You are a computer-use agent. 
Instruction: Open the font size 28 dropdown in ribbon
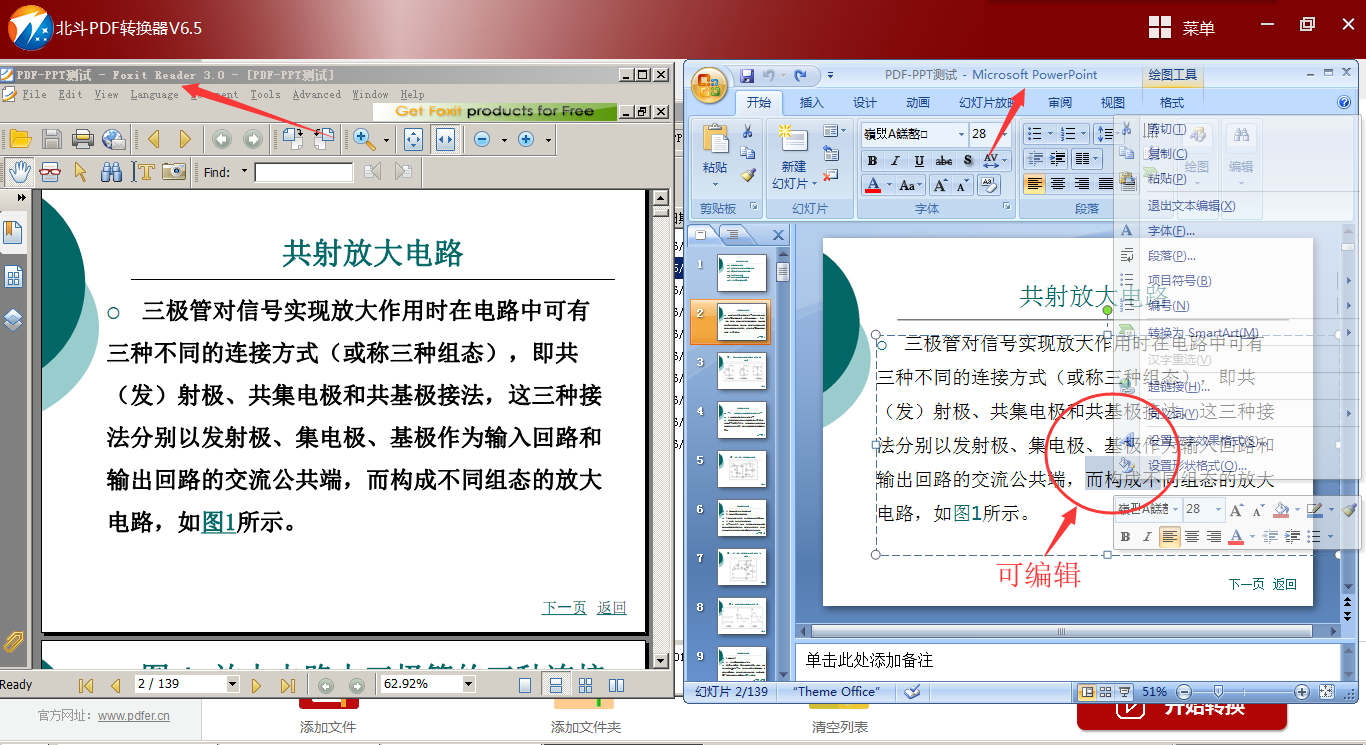click(x=1006, y=134)
